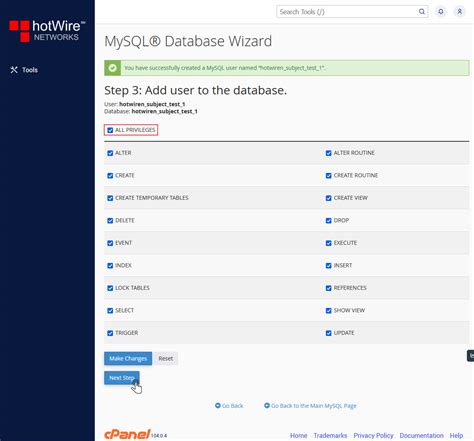Click the green success checkmark icon
This screenshot has height=441, width=474.
tap(113, 68)
